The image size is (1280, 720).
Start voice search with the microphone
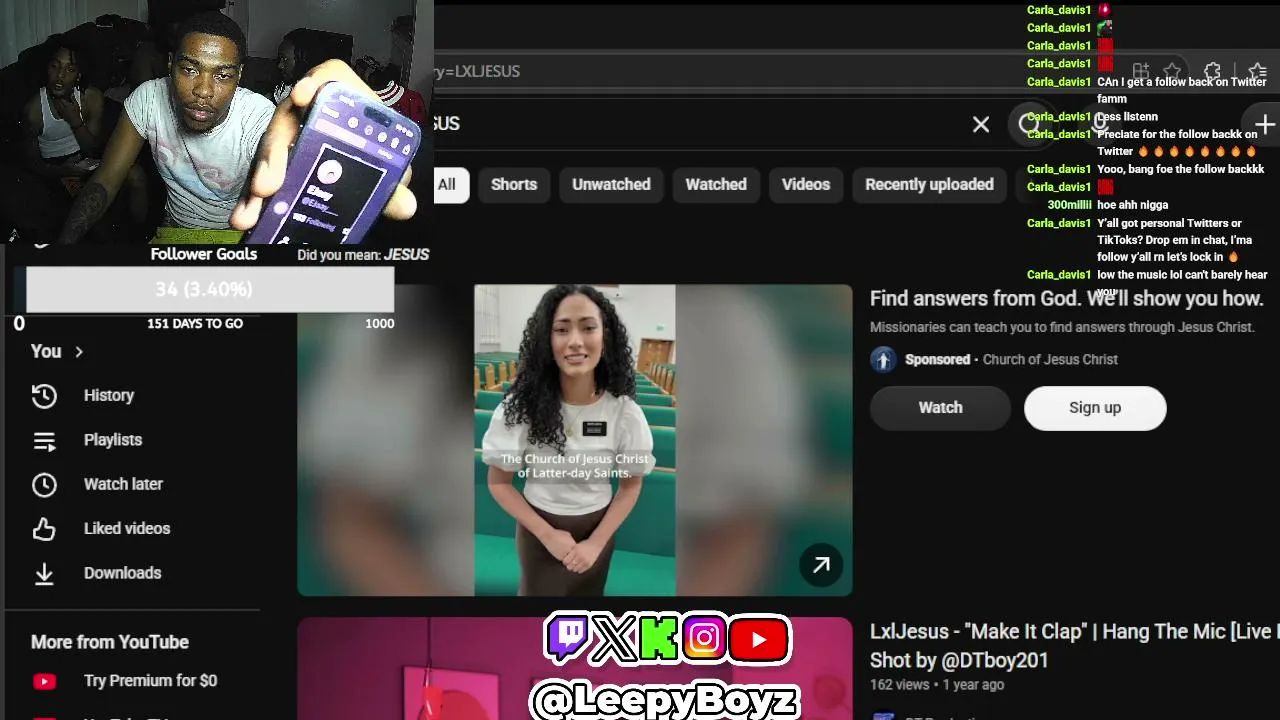pos(1100,124)
